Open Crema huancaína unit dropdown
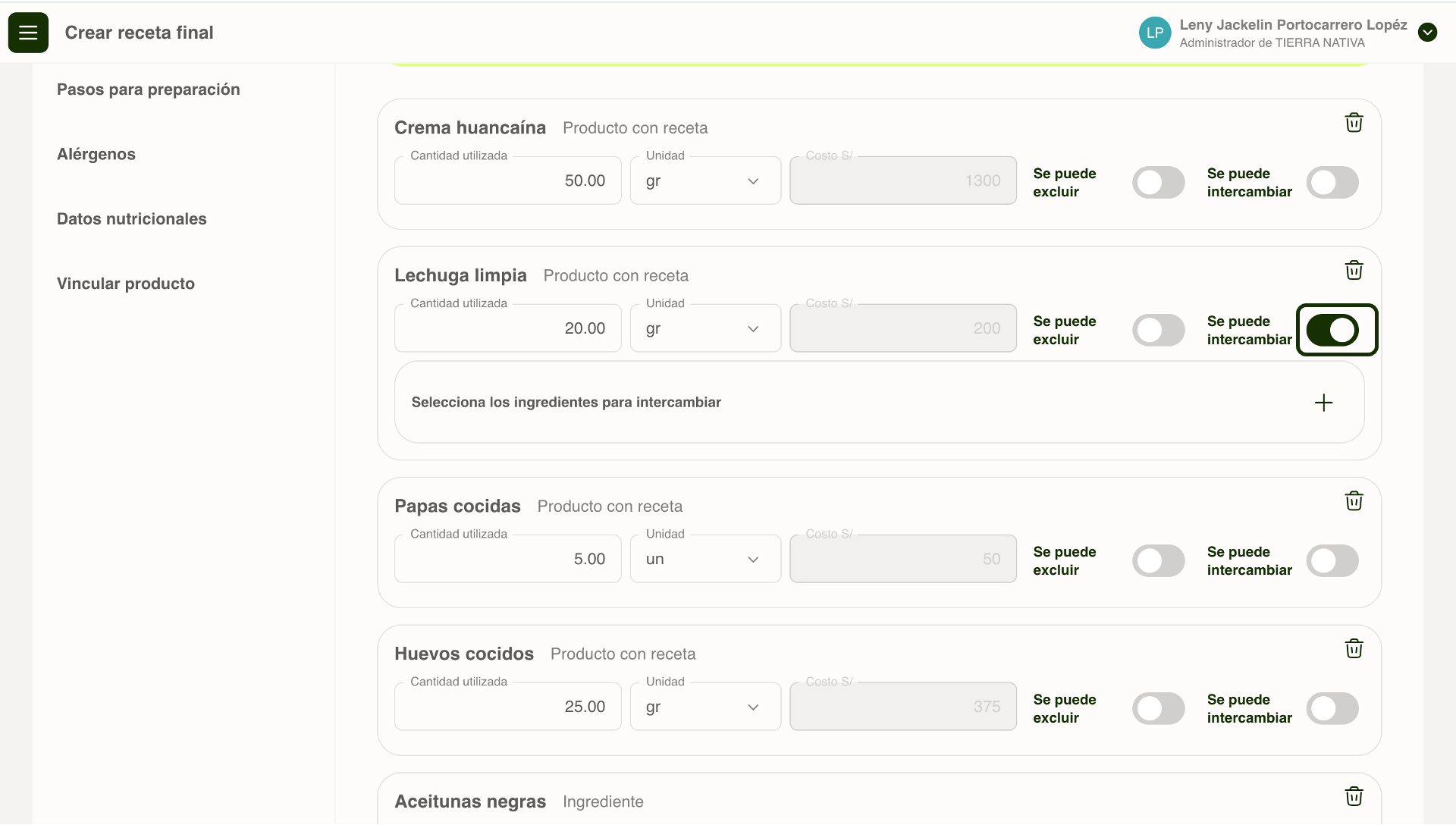1456x825 pixels. (x=704, y=181)
